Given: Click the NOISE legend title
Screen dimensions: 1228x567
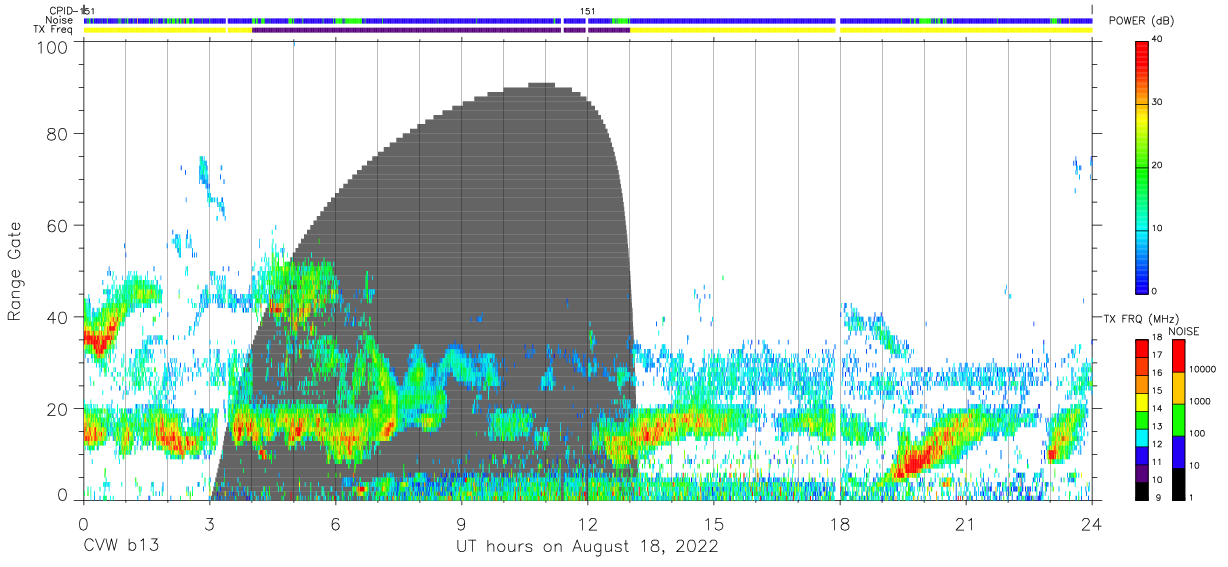Looking at the screenshot, I should tap(1183, 331).
